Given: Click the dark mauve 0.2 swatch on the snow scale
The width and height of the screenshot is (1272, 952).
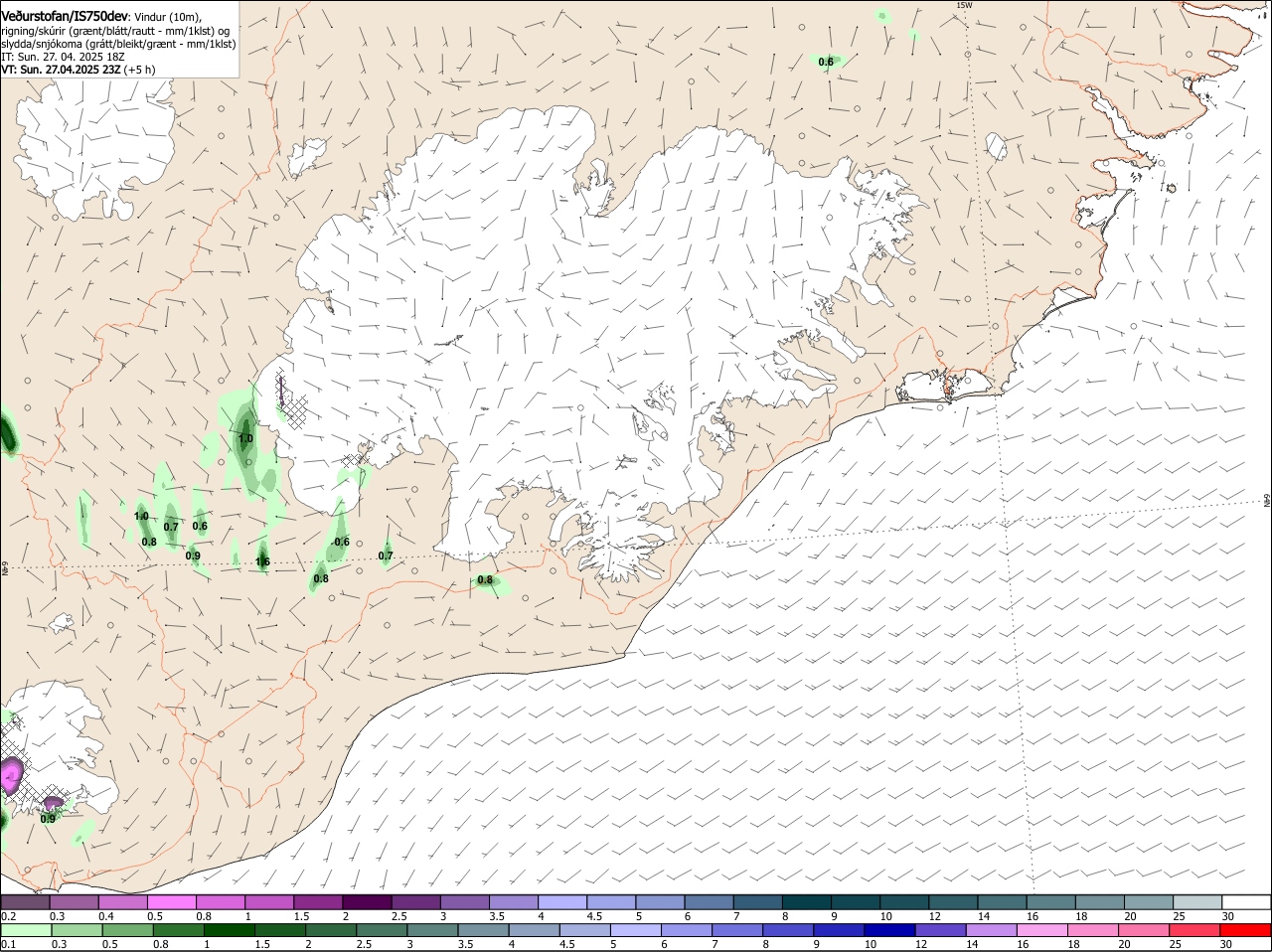Looking at the screenshot, I should tap(25, 901).
